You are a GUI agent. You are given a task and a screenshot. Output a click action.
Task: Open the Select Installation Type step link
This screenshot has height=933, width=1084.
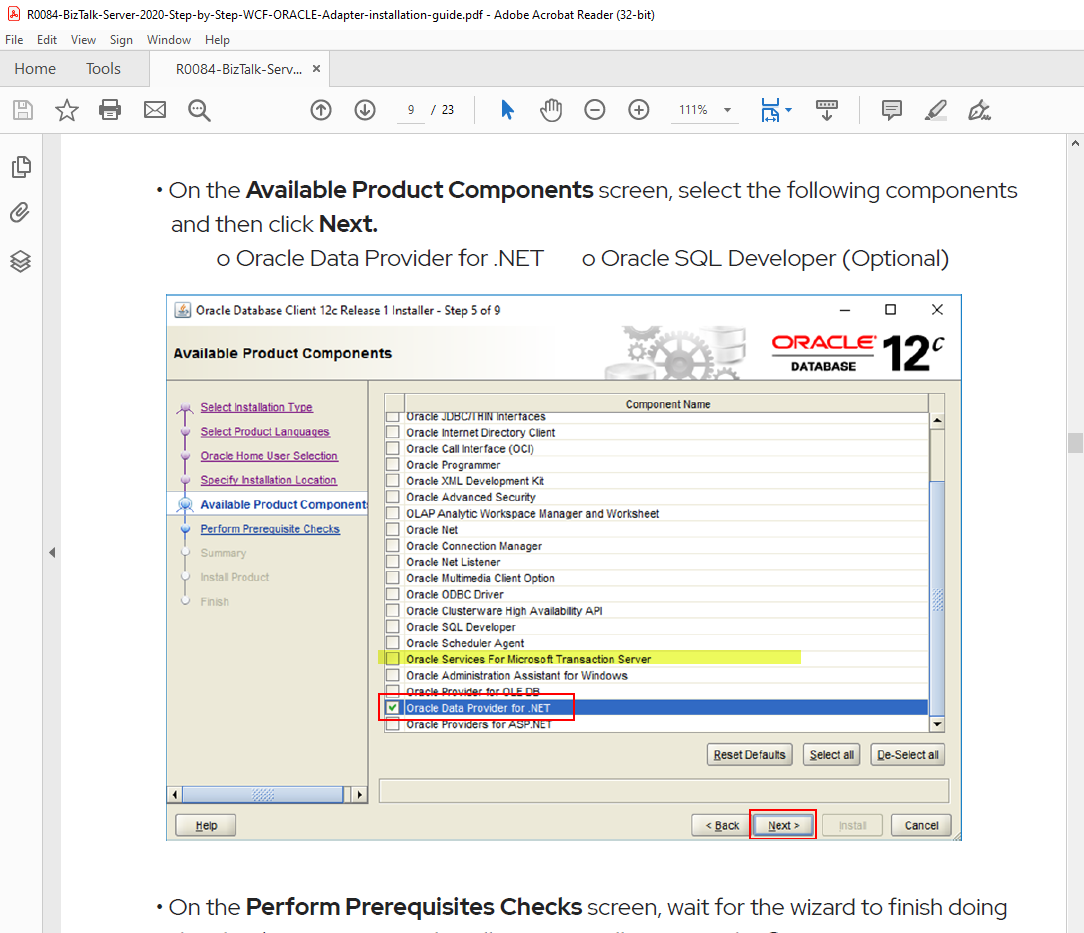click(256, 407)
